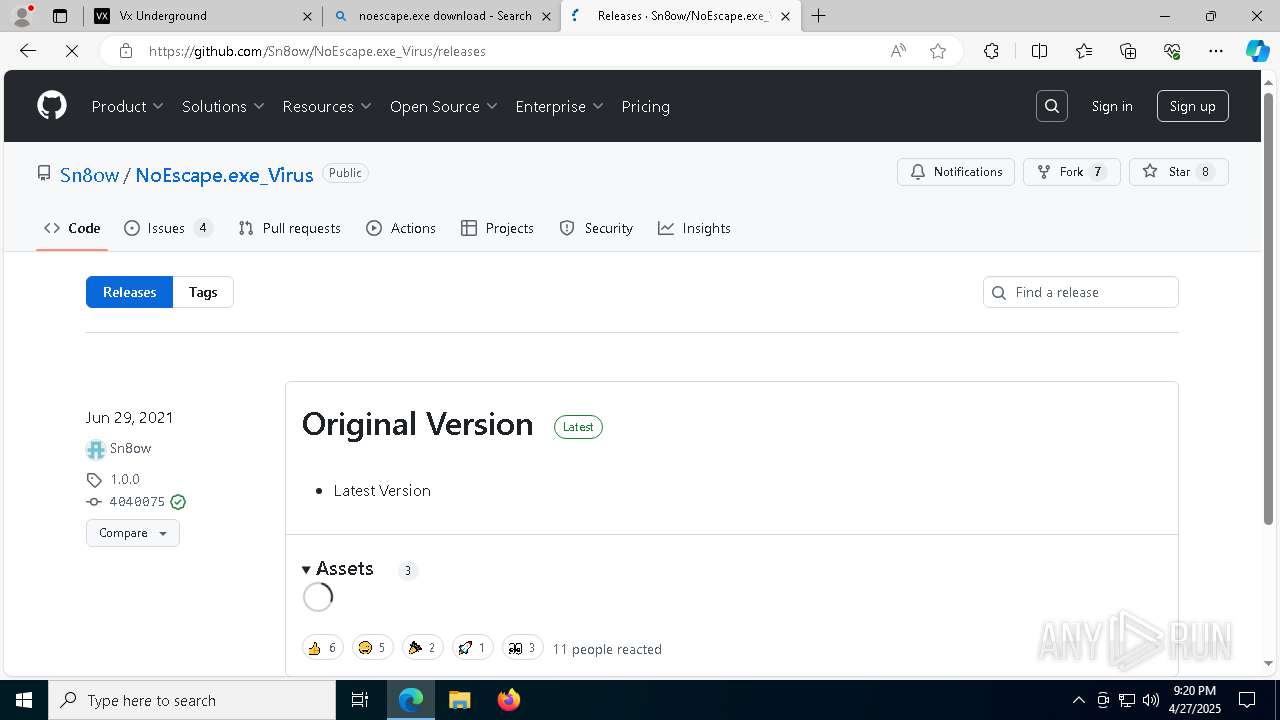
Task: Open Original Version release title
Action: click(x=417, y=424)
